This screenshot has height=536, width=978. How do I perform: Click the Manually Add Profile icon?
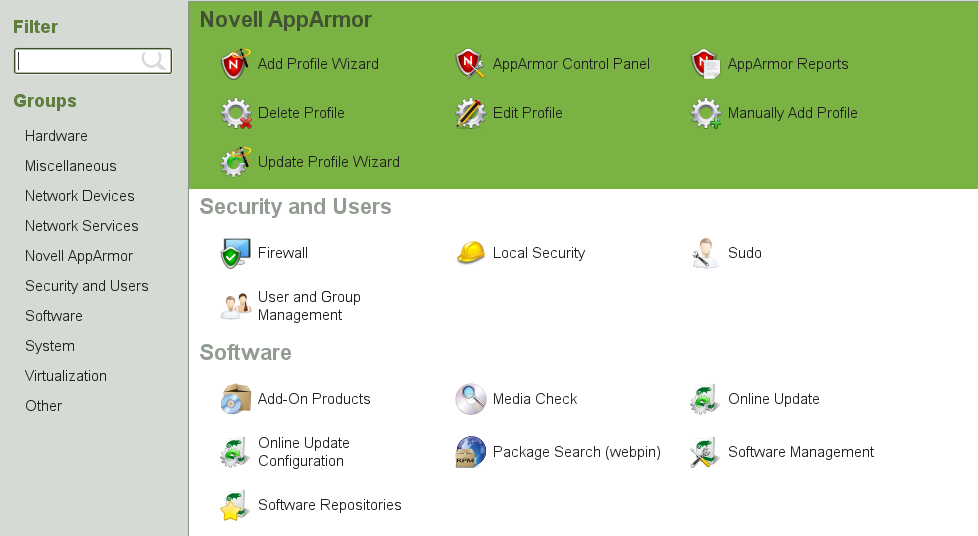[705, 113]
